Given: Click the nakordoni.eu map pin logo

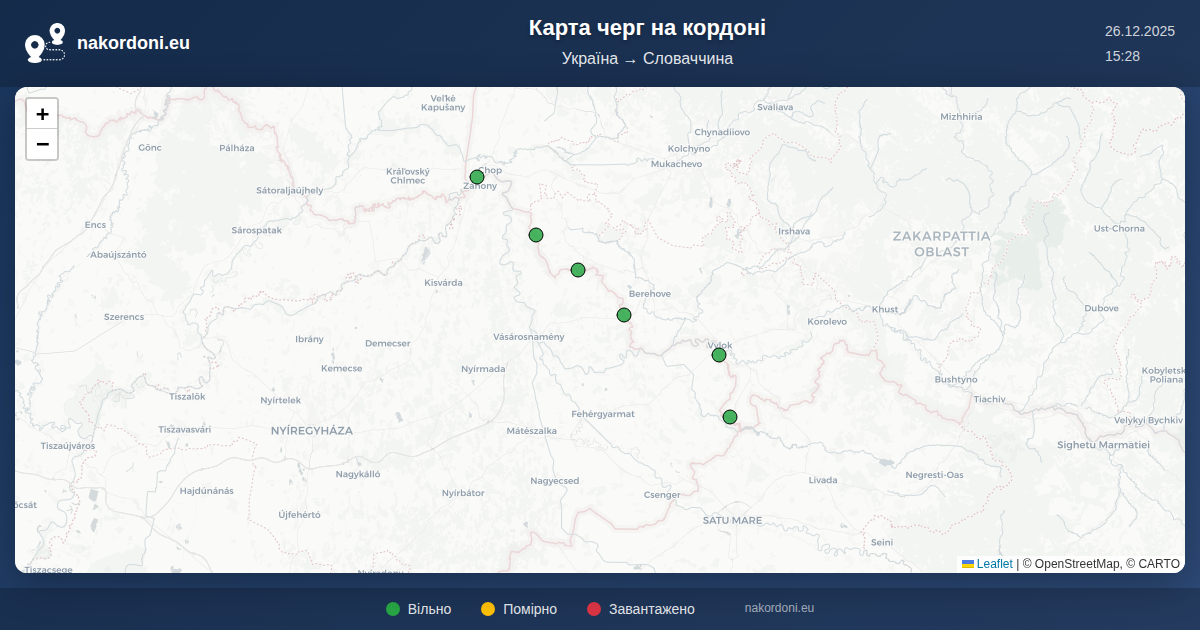Looking at the screenshot, I should [45, 43].
